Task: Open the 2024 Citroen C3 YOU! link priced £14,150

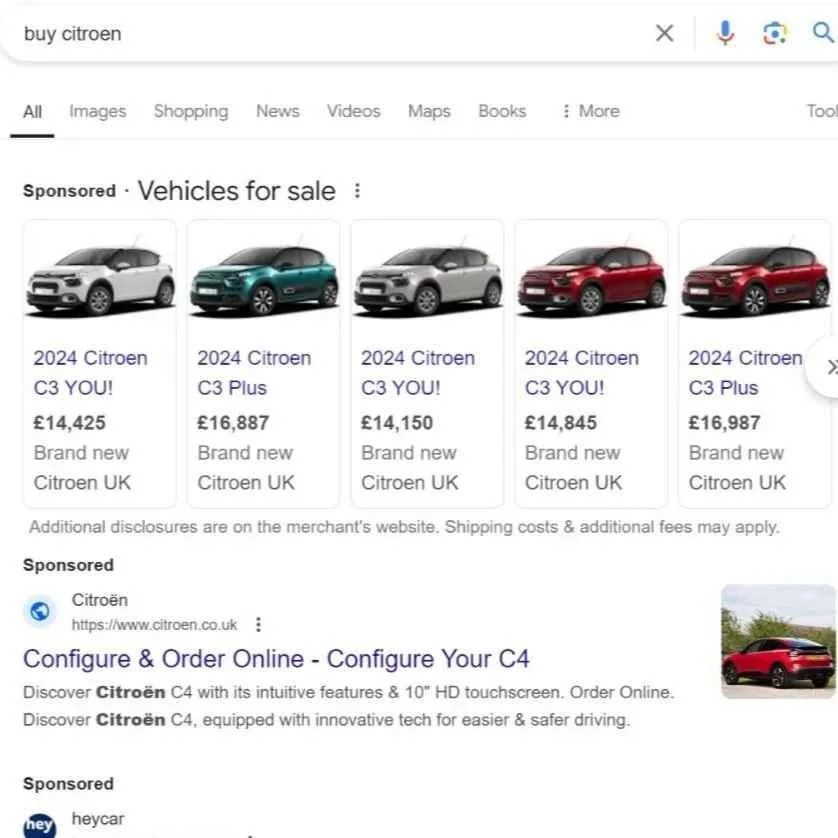Action: click(418, 373)
